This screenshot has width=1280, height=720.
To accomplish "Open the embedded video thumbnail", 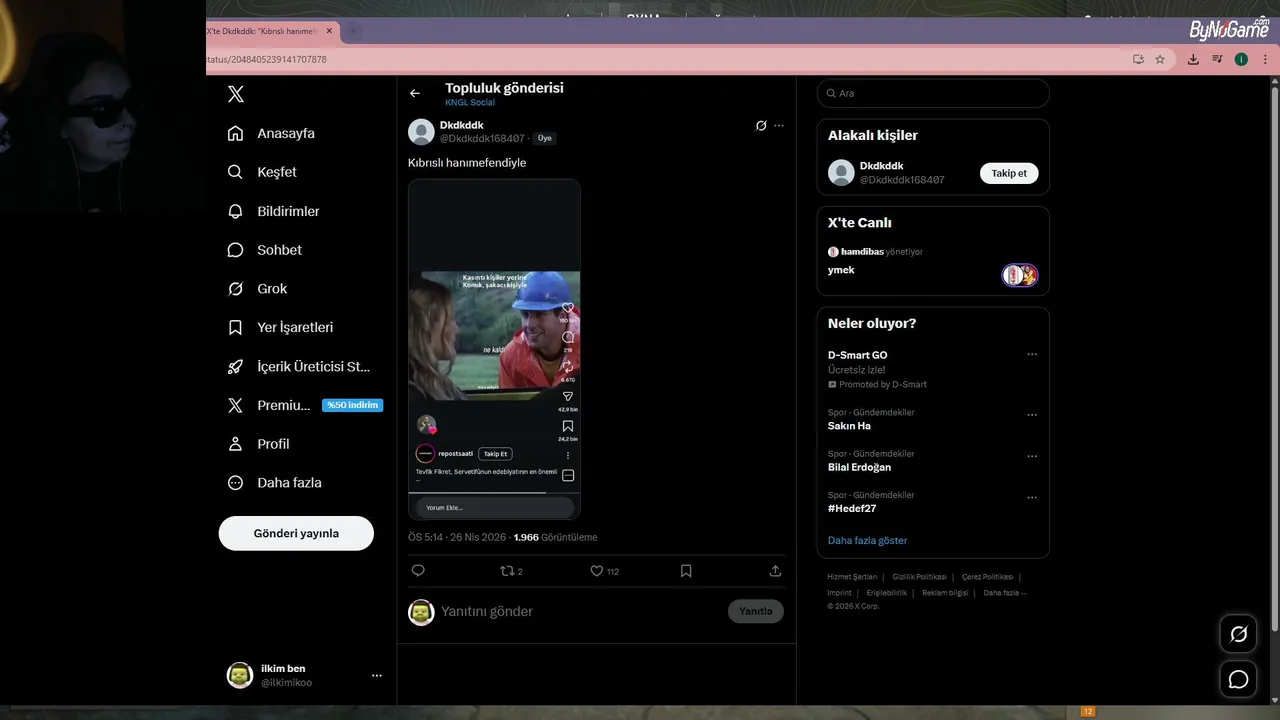I will pos(494,349).
